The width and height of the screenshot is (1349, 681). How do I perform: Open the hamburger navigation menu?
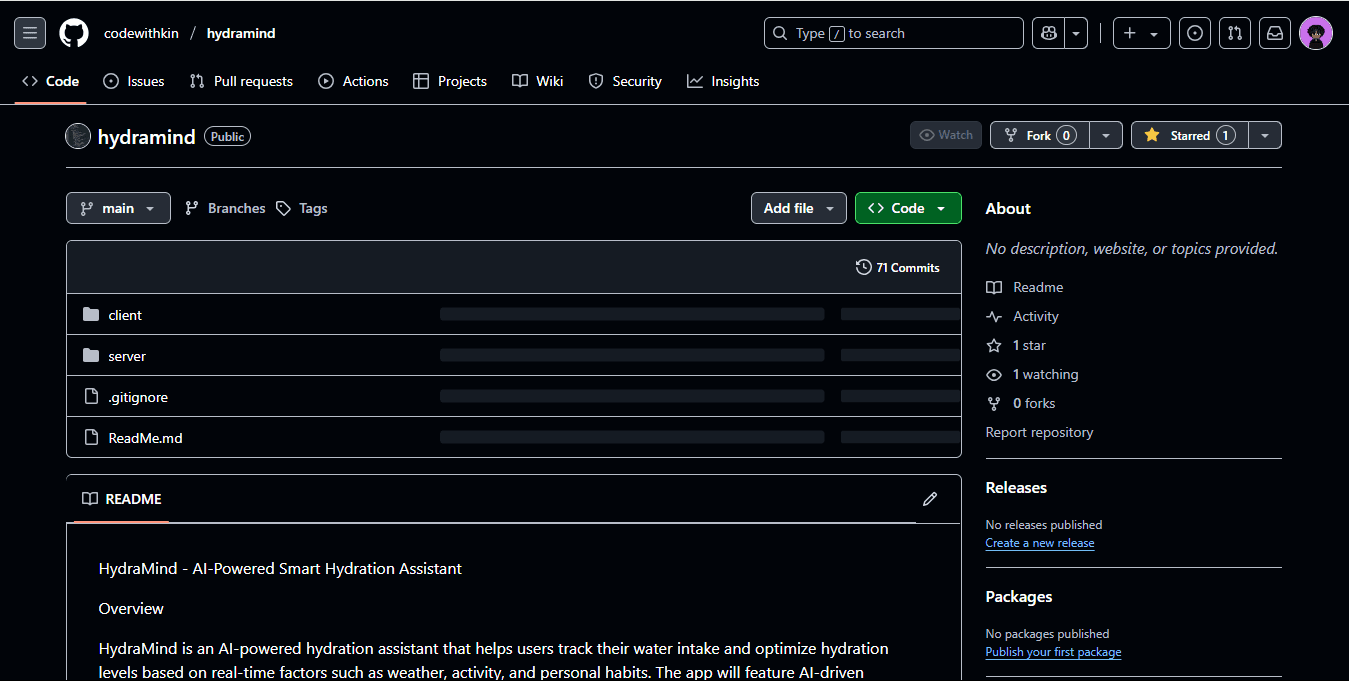pos(30,33)
